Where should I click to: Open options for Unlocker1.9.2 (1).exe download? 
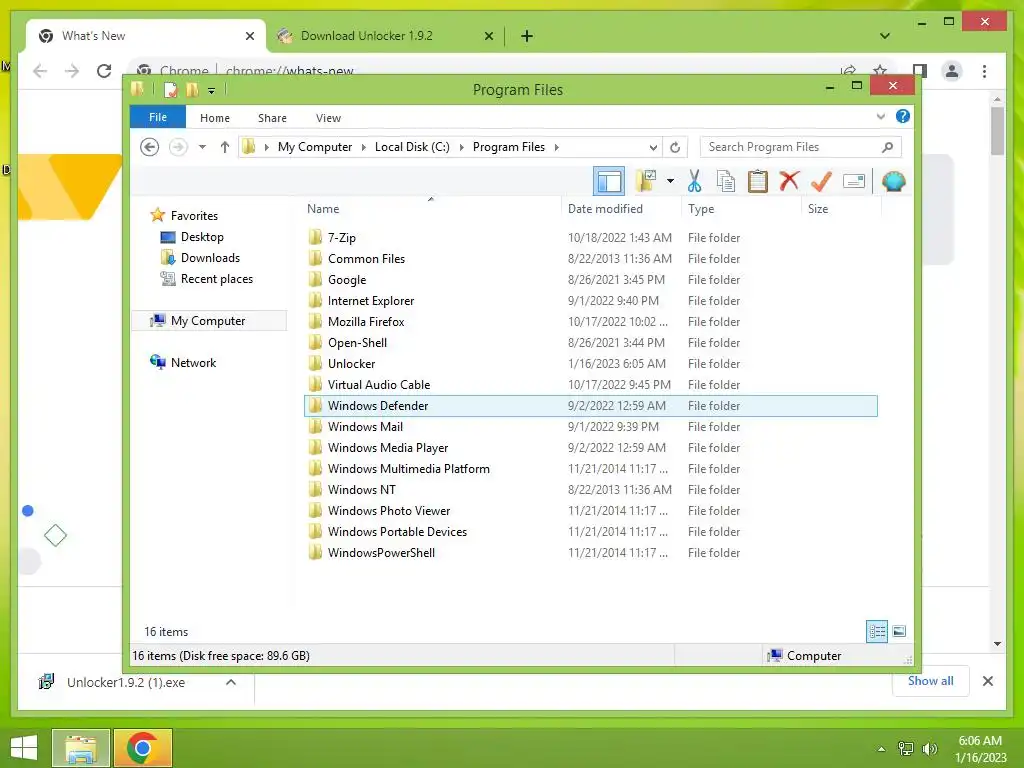231,682
